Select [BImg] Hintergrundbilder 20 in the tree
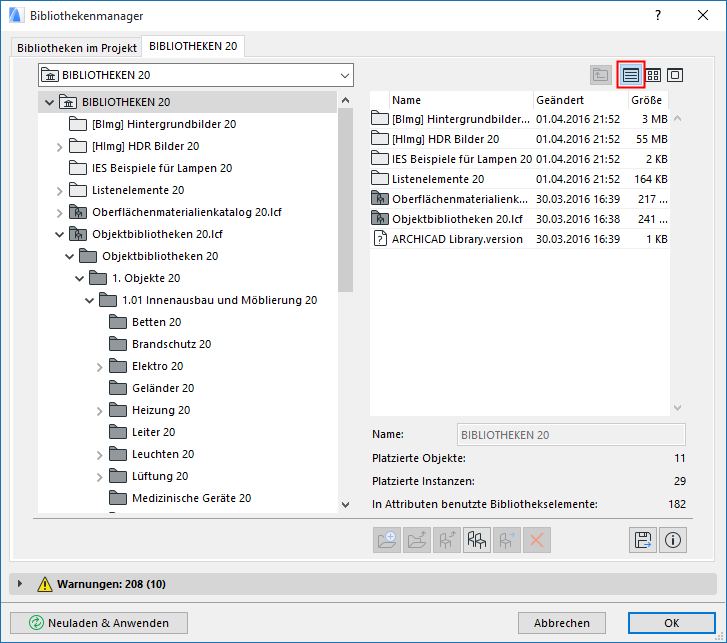Screen dimensions: 727x643 pos(164,124)
